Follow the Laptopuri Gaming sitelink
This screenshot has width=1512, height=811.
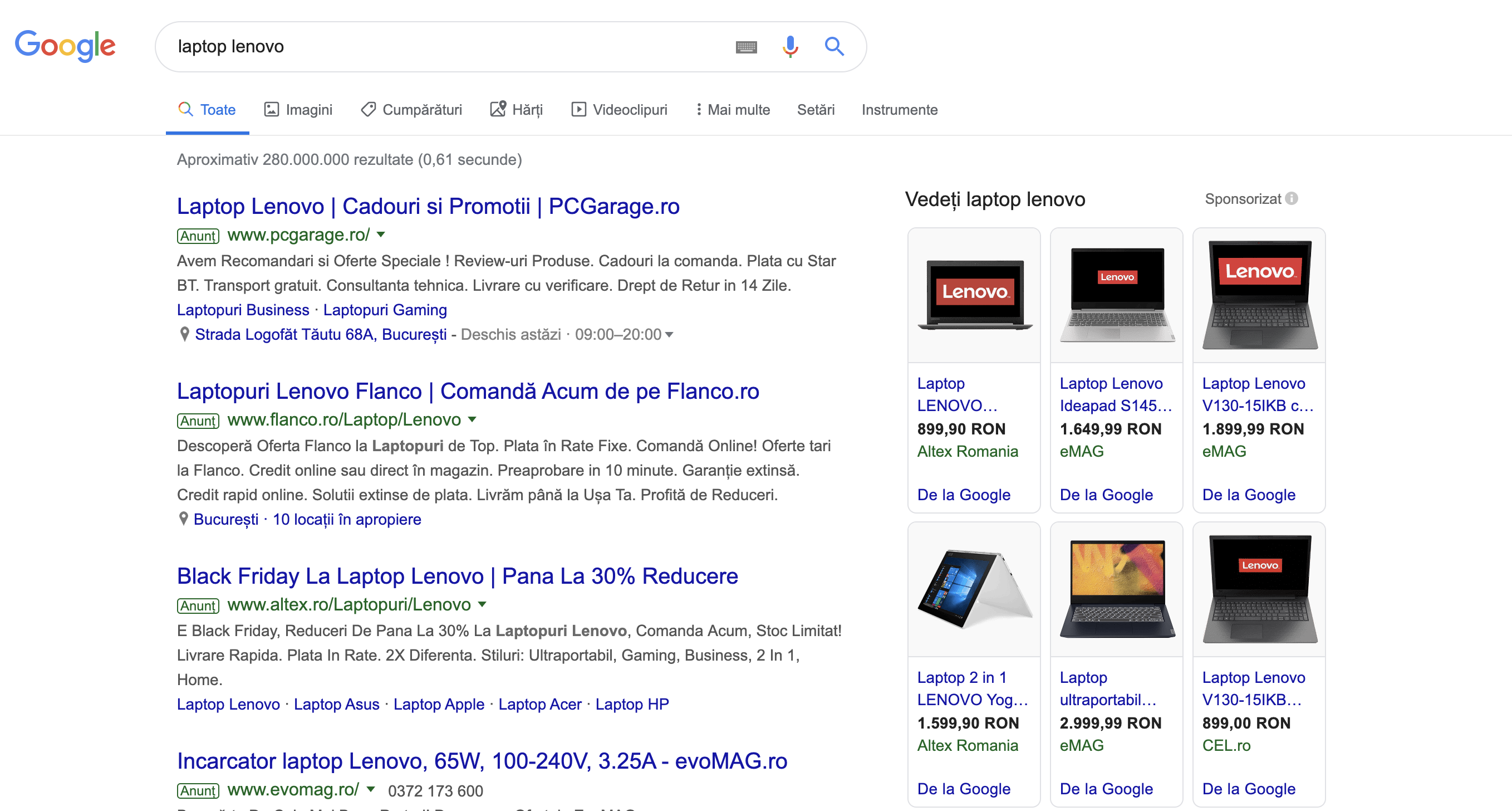tap(385, 310)
